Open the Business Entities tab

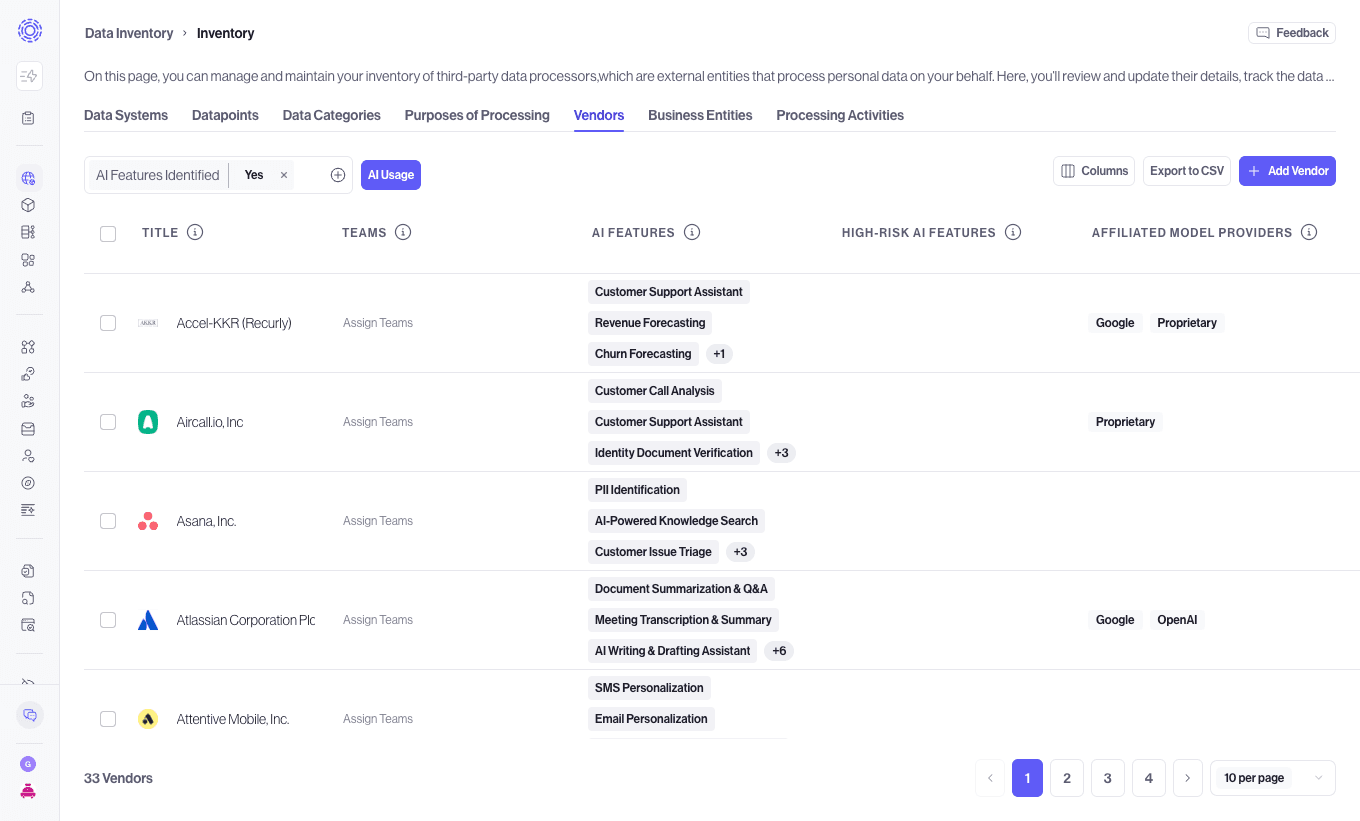(x=700, y=115)
